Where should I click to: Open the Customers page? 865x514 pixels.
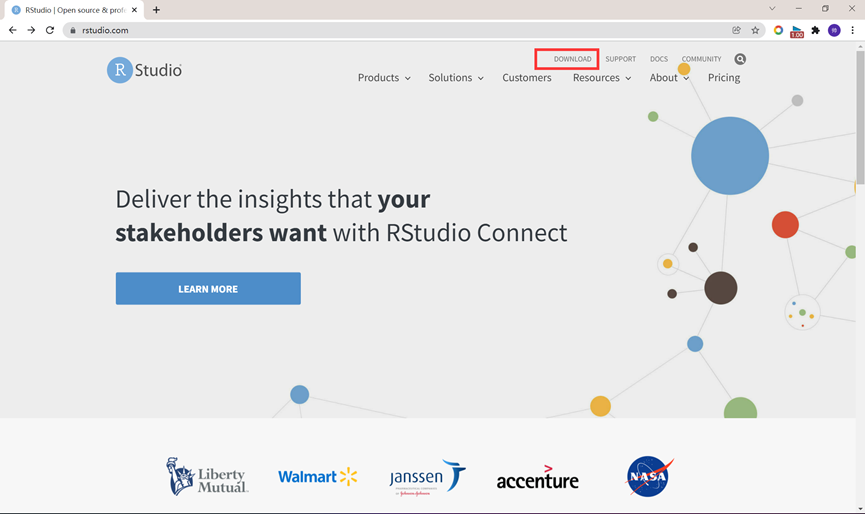[x=527, y=78]
